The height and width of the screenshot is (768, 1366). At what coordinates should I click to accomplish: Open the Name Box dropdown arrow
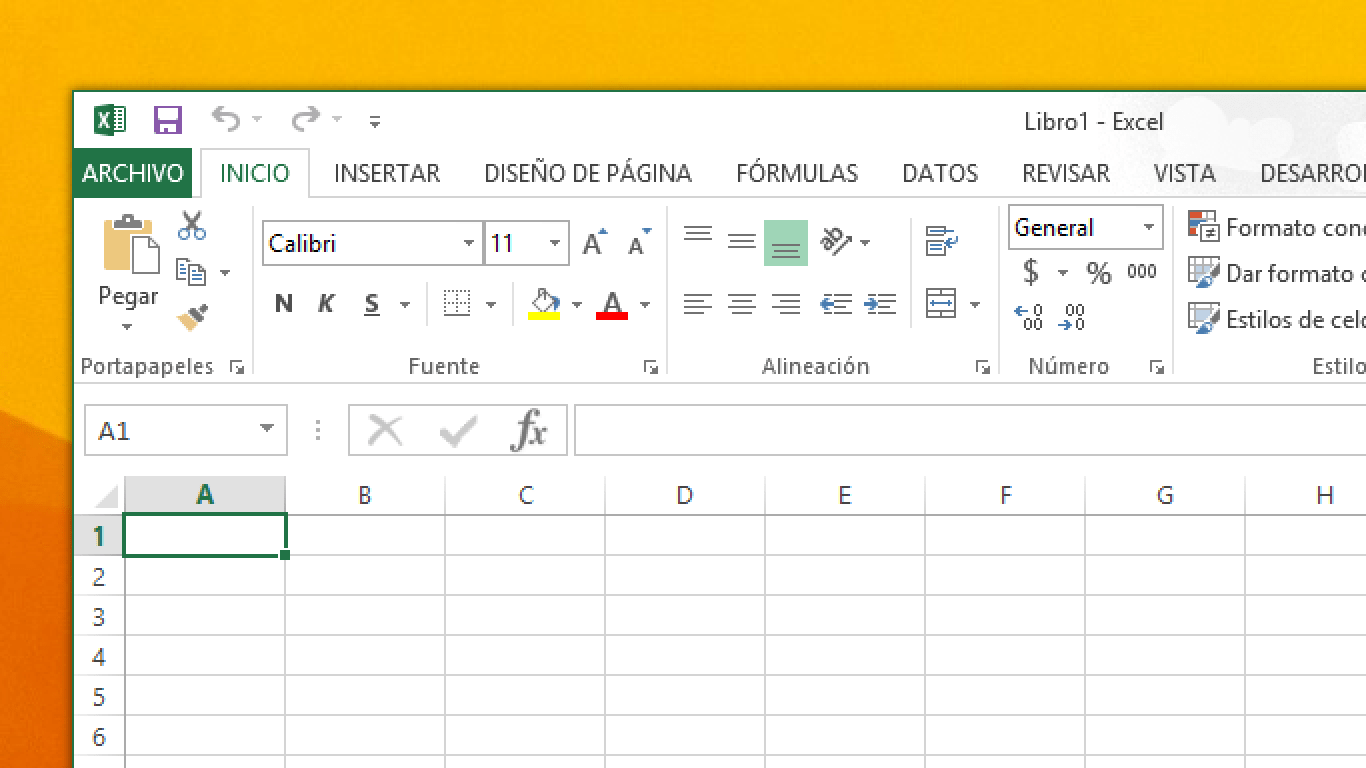[x=267, y=430]
